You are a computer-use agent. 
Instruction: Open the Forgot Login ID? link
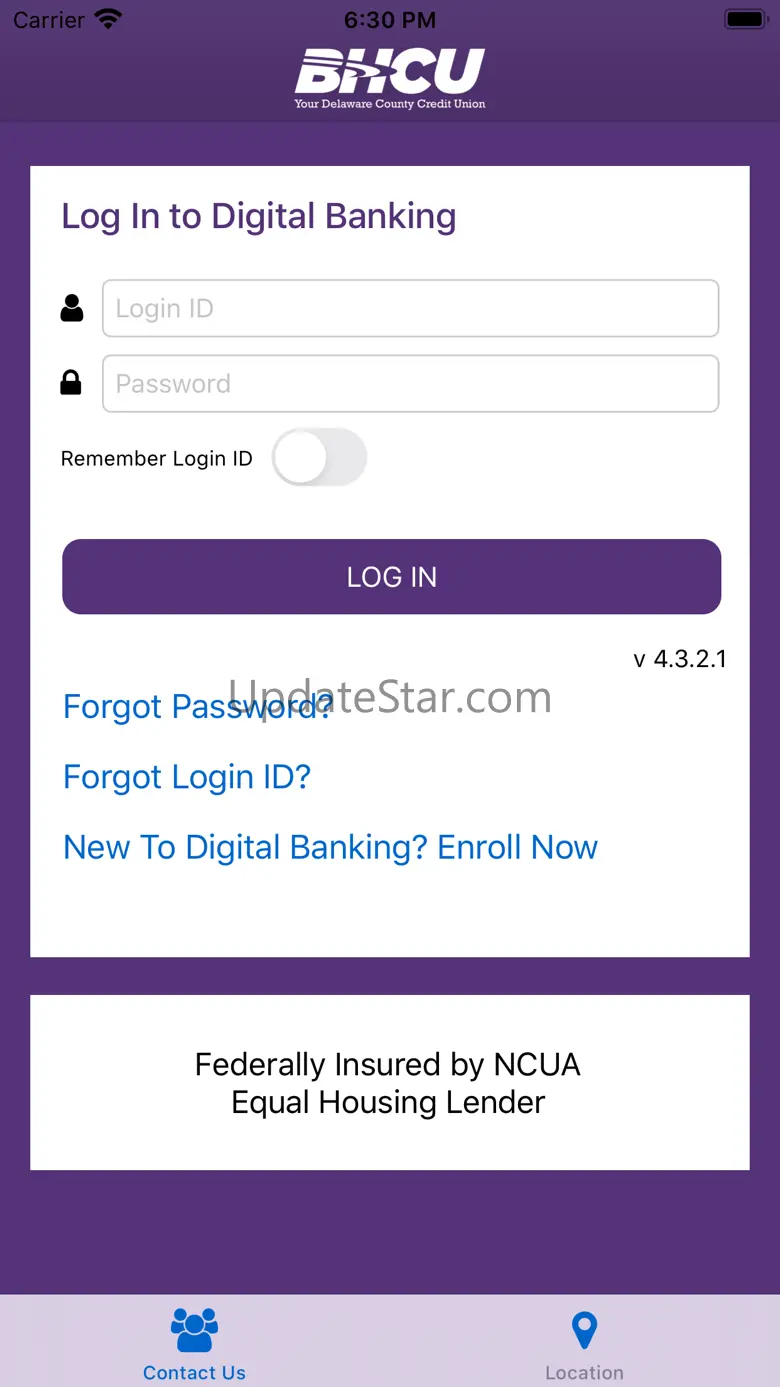(187, 777)
